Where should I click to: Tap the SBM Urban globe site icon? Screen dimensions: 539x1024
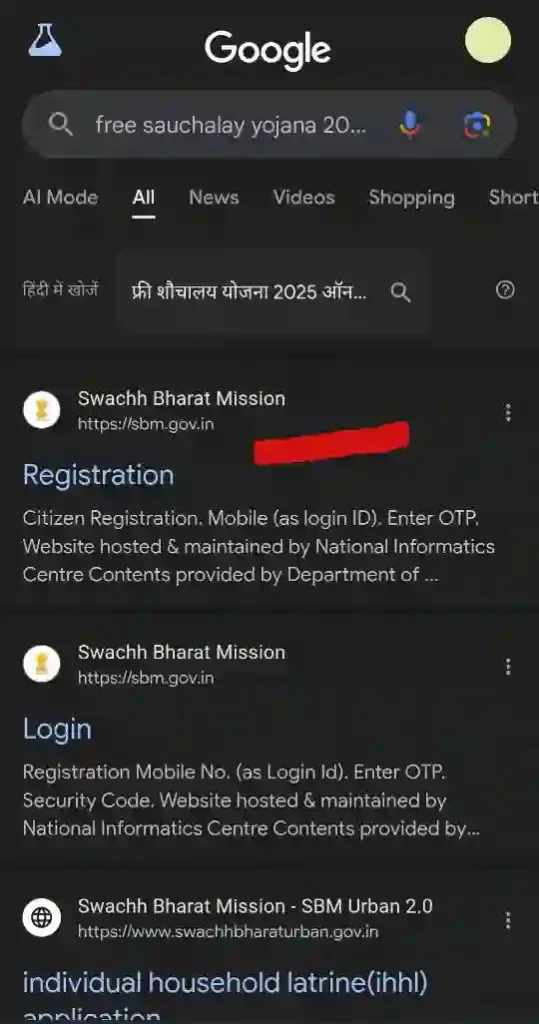click(x=42, y=918)
